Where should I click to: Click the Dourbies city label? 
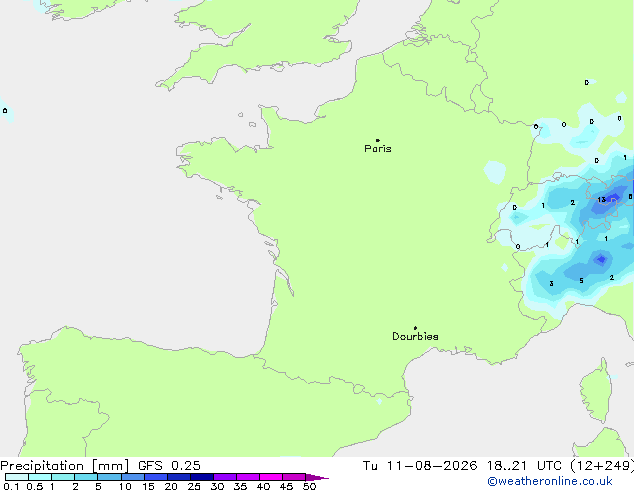pyautogui.click(x=415, y=336)
